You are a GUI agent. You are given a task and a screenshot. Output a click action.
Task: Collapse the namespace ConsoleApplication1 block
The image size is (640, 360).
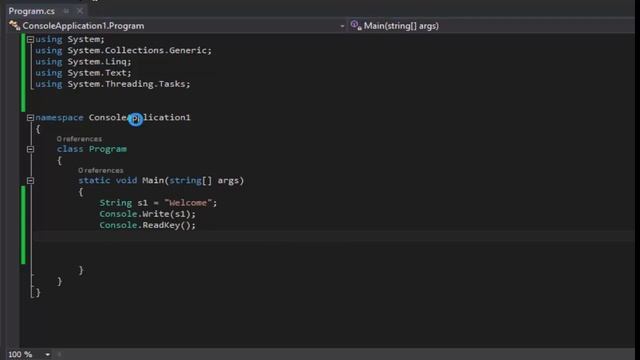coord(30,118)
